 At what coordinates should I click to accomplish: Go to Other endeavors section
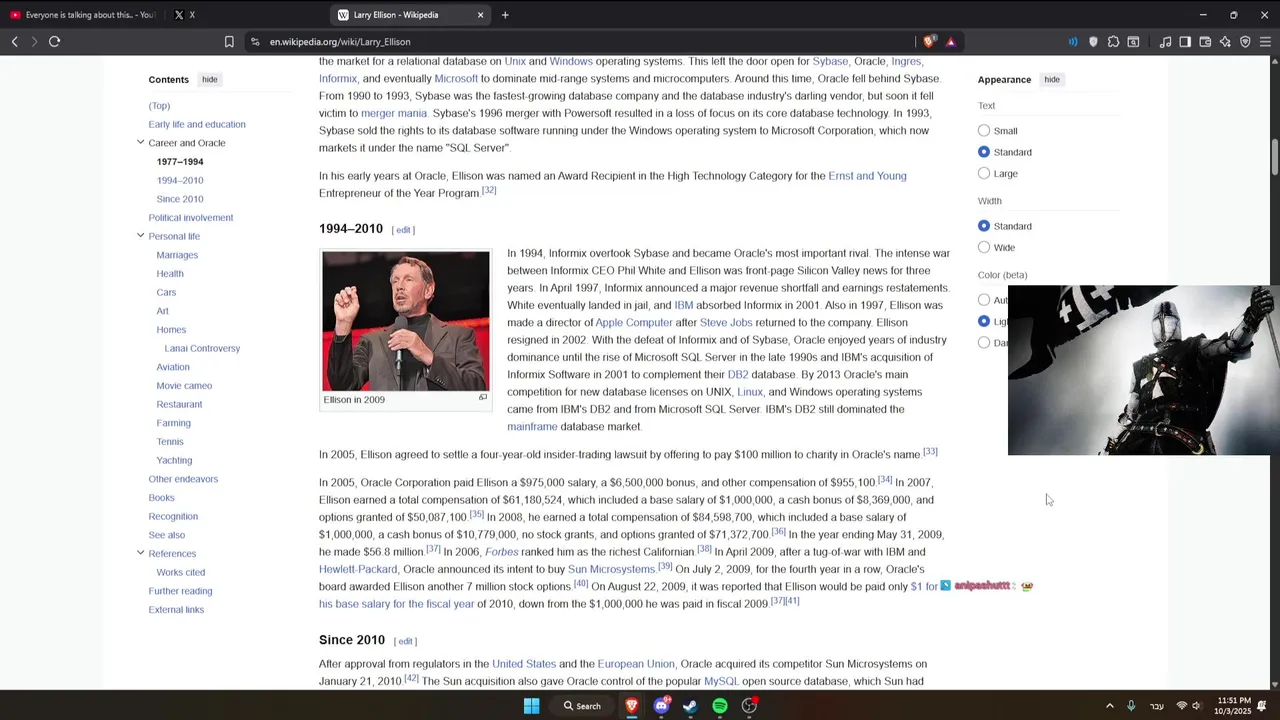point(183,479)
